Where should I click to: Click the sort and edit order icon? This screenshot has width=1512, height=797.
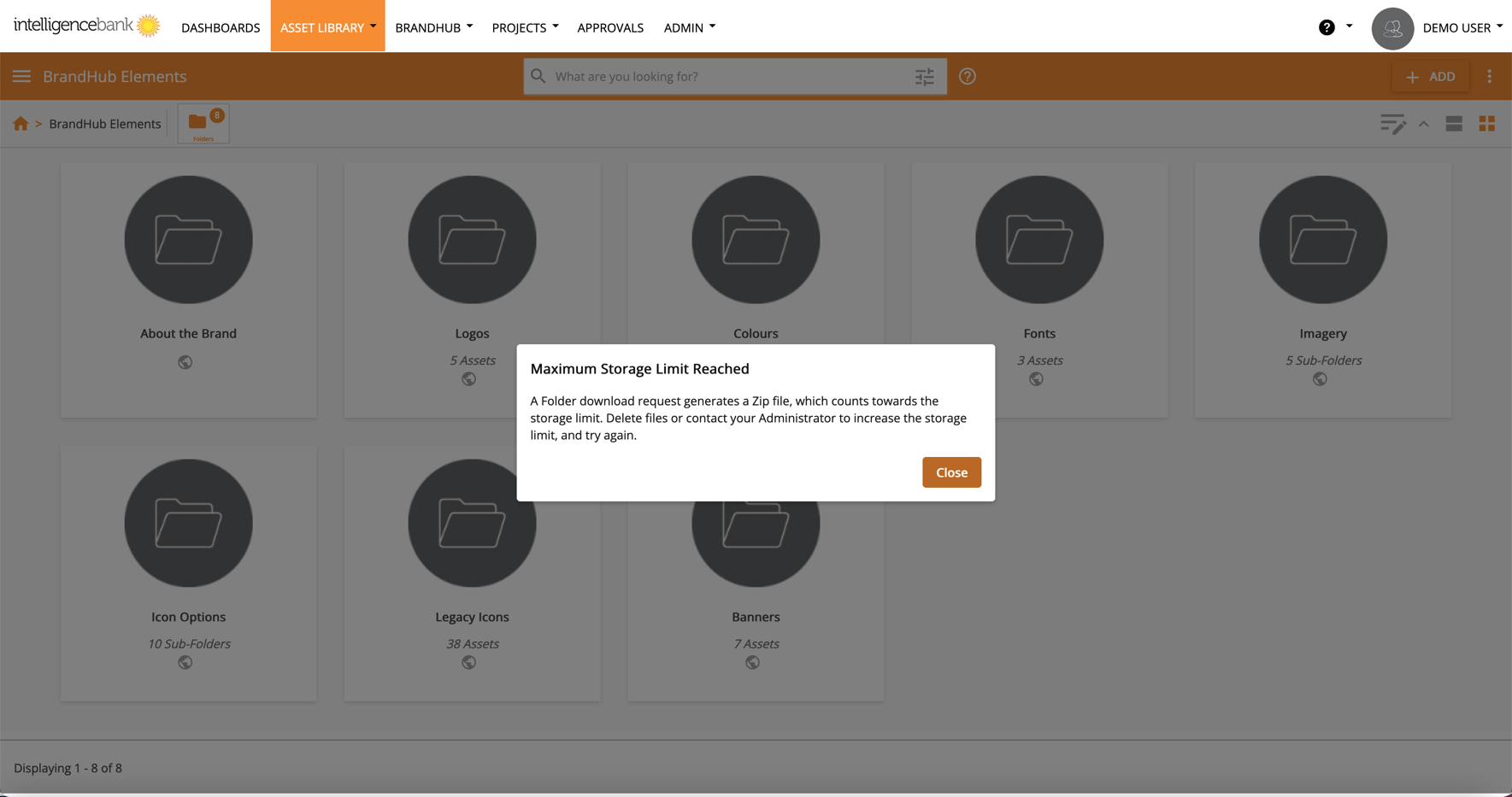click(x=1391, y=124)
